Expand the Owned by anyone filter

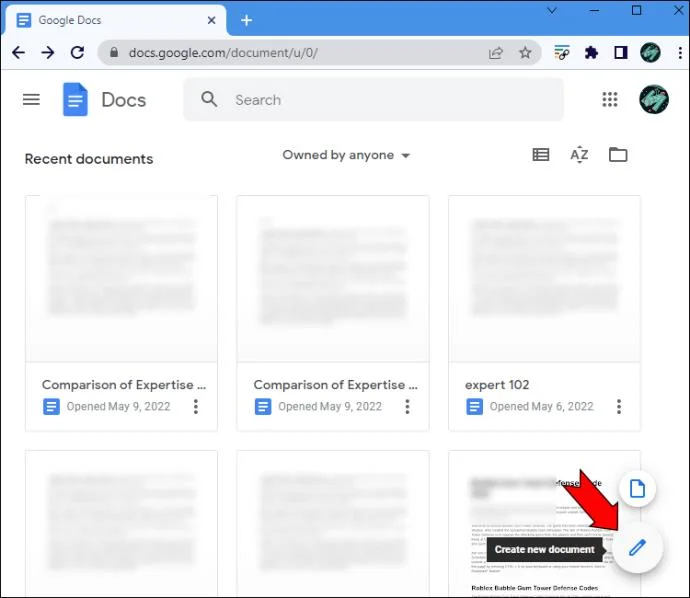pyautogui.click(x=346, y=155)
